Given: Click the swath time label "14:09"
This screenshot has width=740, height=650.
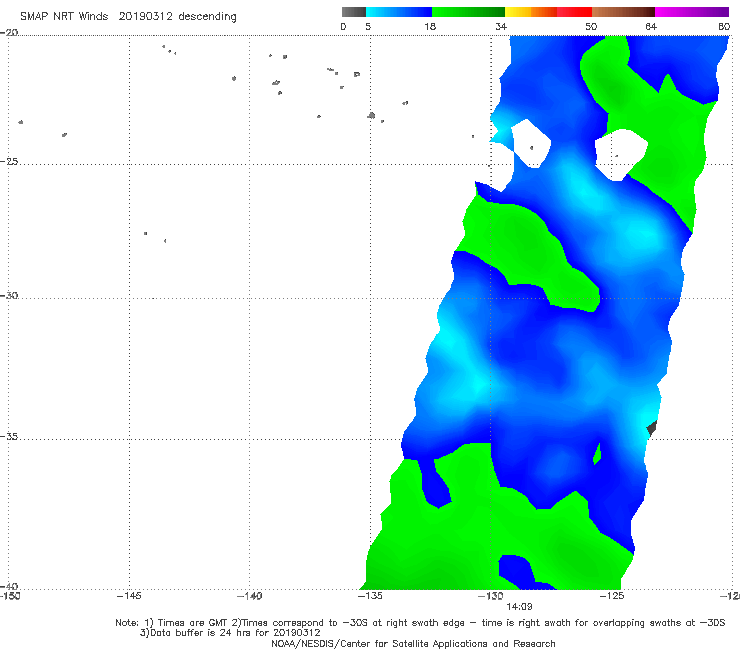Looking at the screenshot, I should click(519, 607).
